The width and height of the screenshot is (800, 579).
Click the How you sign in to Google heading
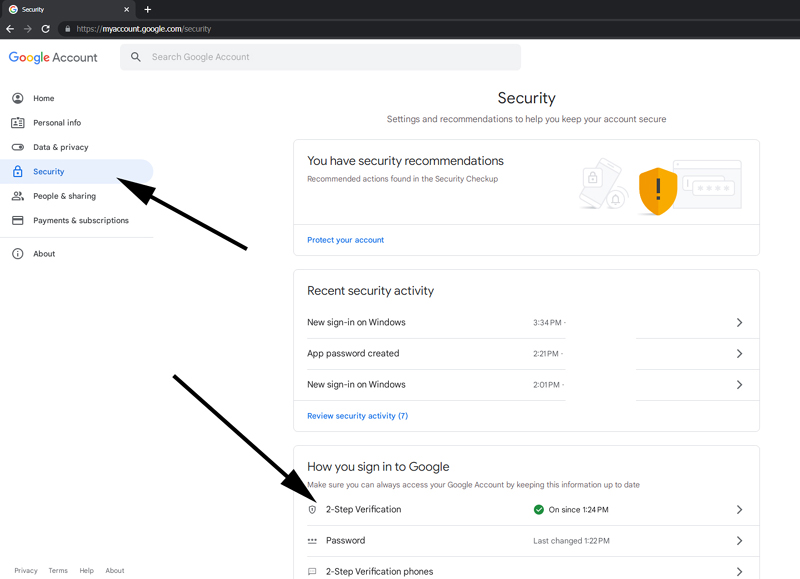(378, 467)
